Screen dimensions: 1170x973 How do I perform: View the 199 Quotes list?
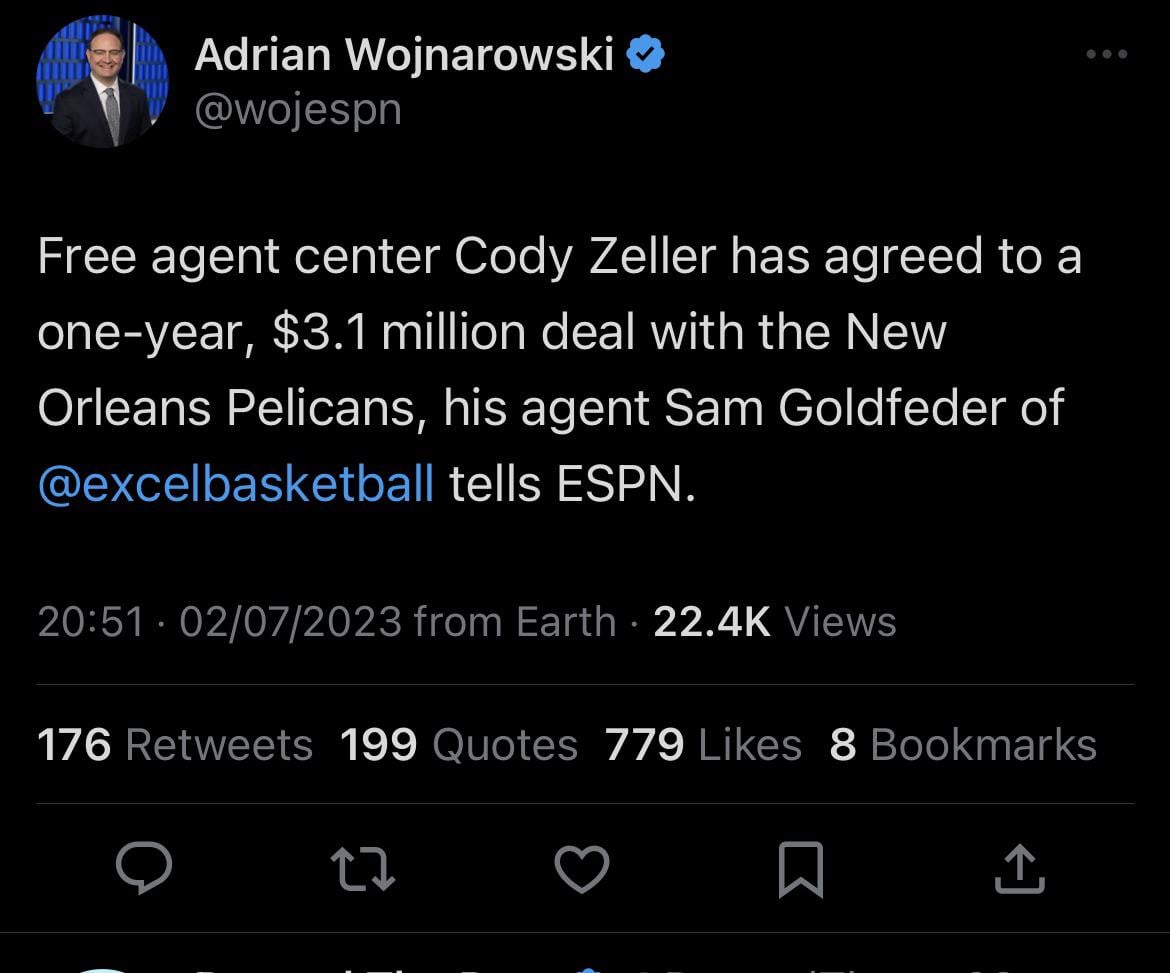click(459, 745)
